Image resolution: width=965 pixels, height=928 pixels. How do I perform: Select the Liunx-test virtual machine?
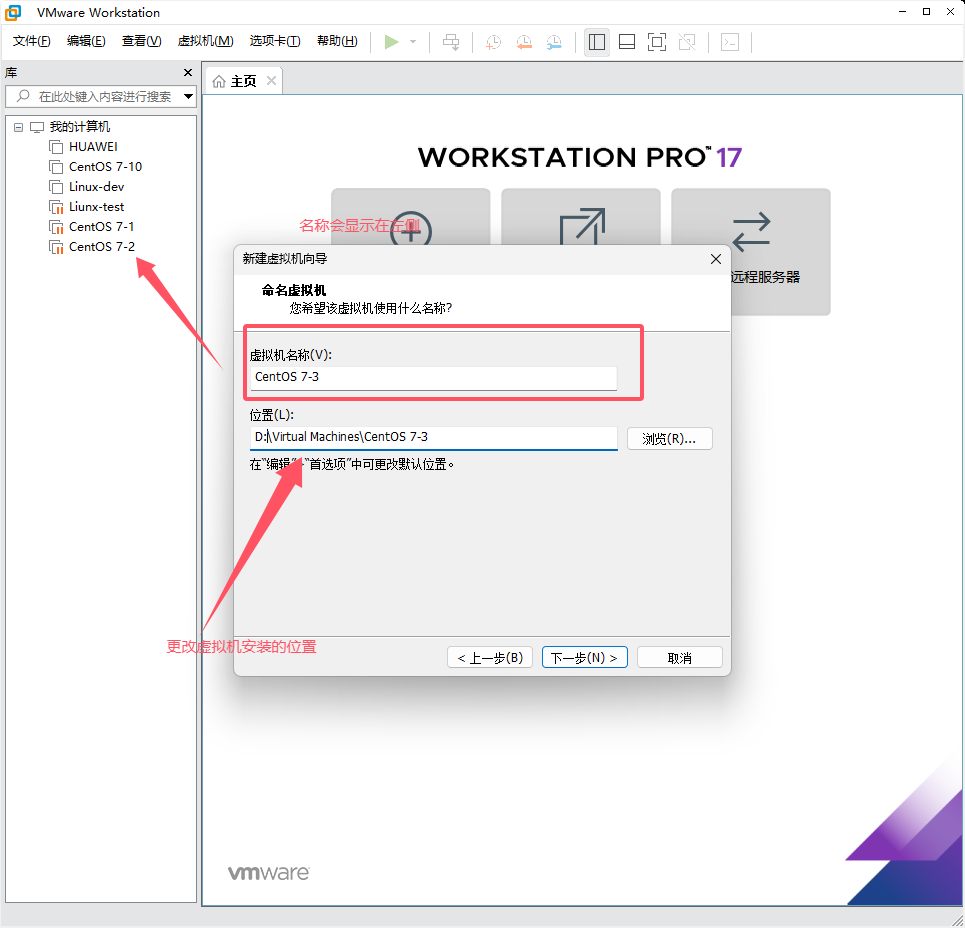coord(96,207)
